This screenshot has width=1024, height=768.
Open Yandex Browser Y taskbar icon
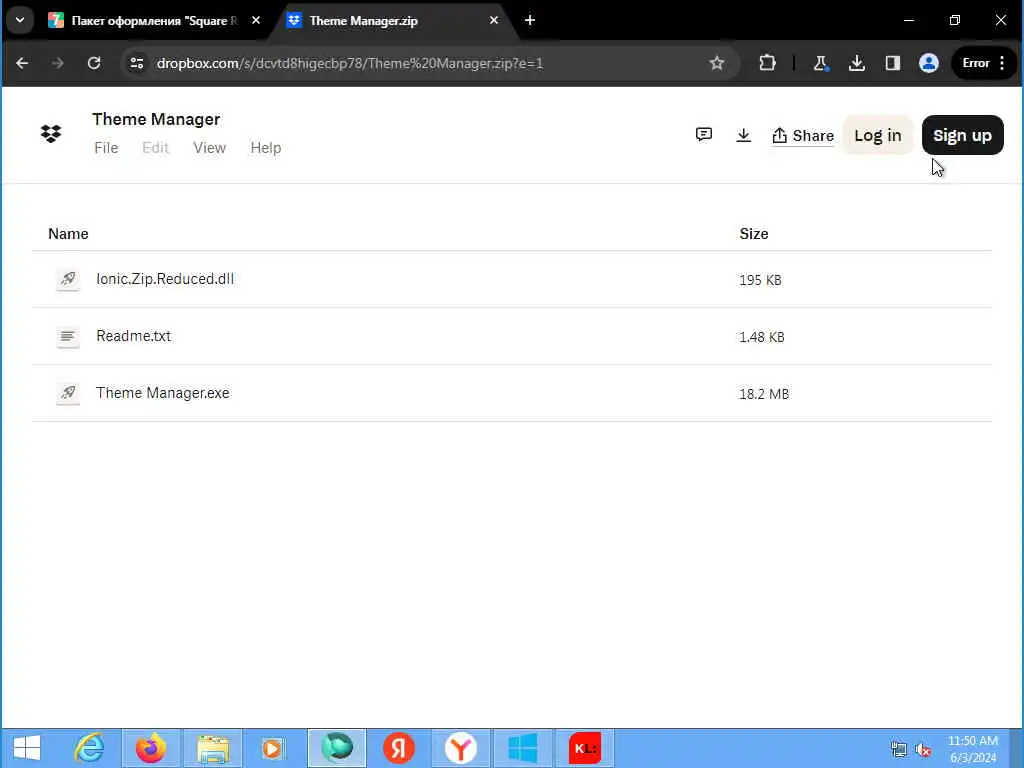[x=461, y=748]
